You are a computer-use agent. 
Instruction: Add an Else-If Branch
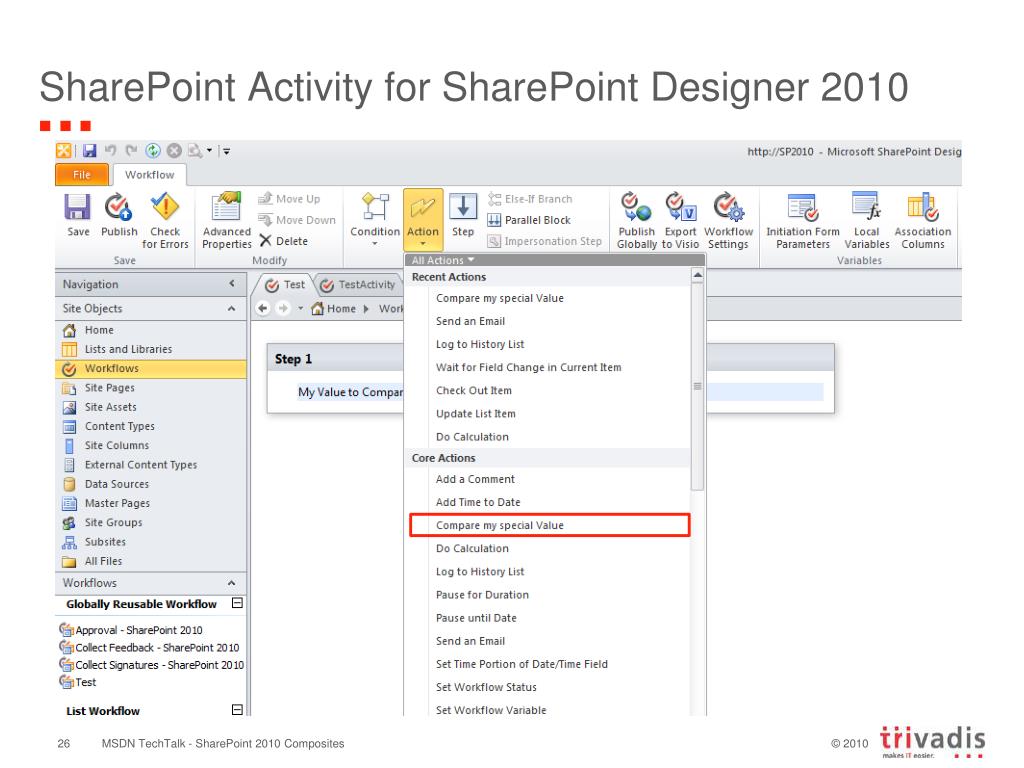pyautogui.click(x=530, y=199)
